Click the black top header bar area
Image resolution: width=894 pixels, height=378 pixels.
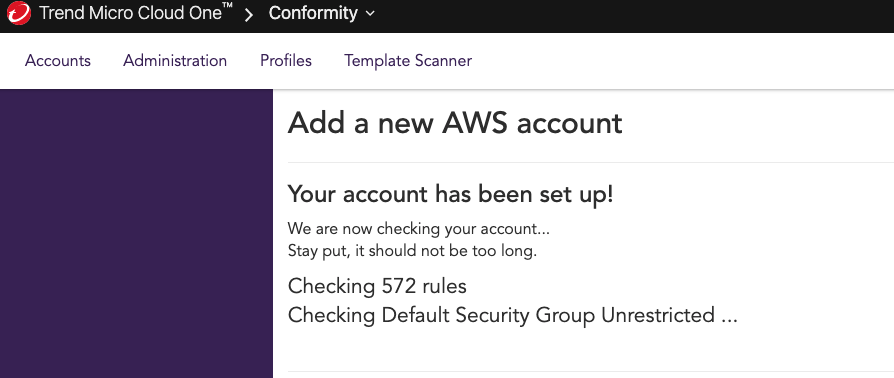(x=627, y=16)
